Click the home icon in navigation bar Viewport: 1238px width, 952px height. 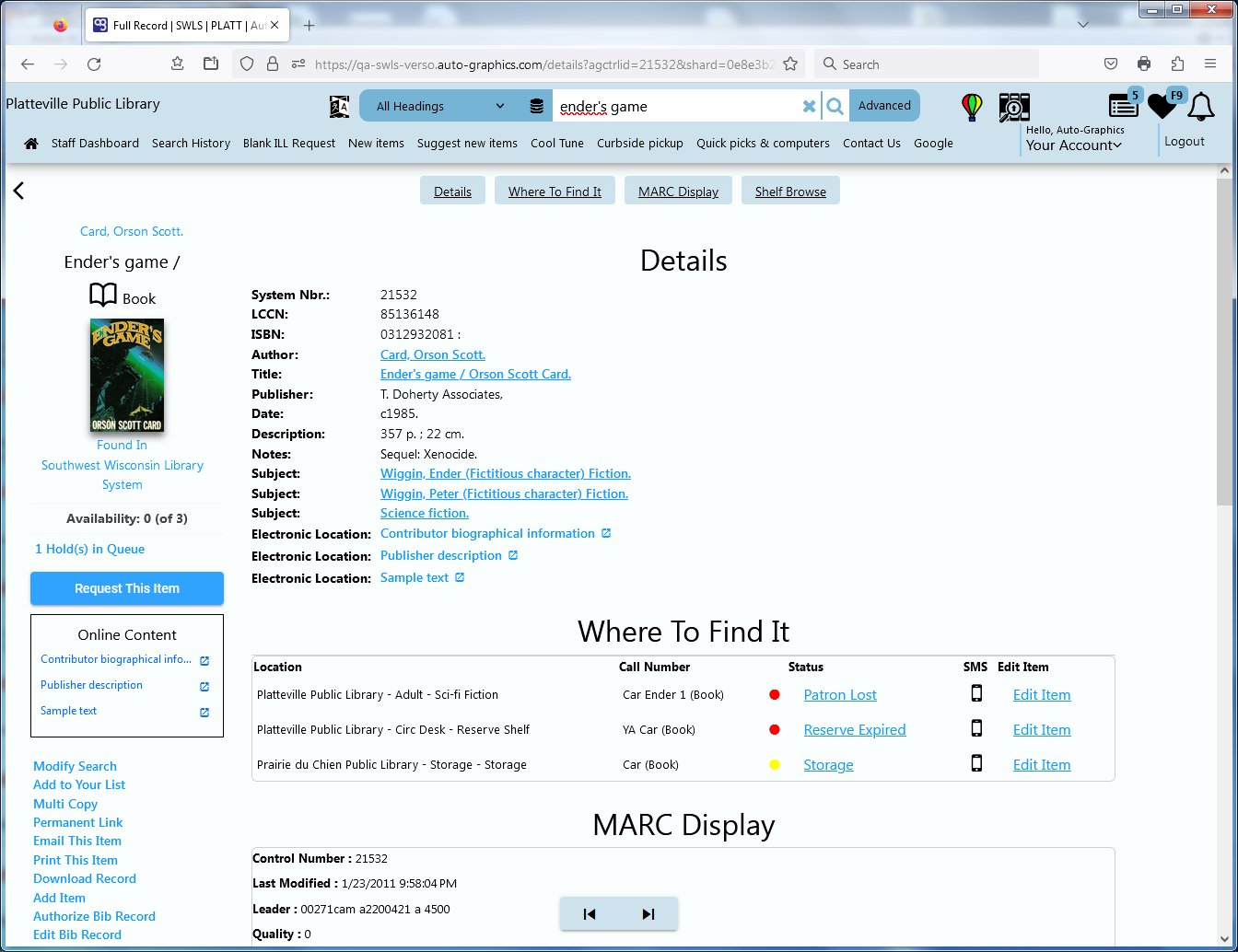click(x=31, y=144)
